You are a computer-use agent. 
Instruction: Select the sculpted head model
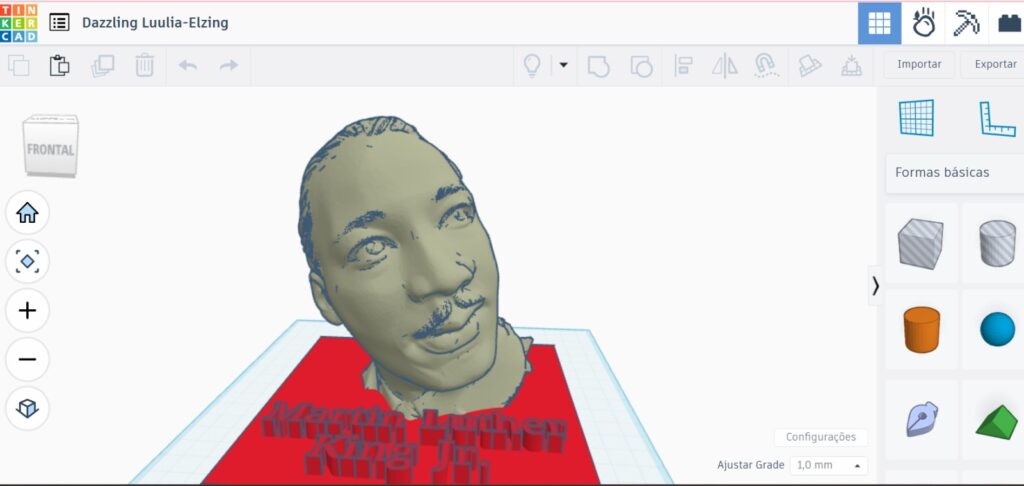tap(405, 261)
